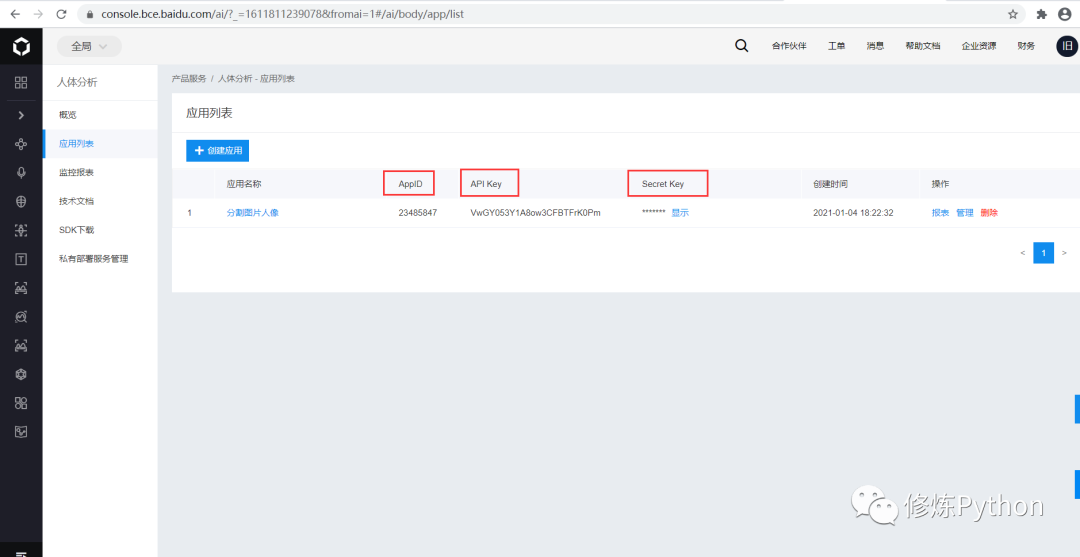
Task: Click the 产品服务 breadcrumb link
Action: point(189,79)
